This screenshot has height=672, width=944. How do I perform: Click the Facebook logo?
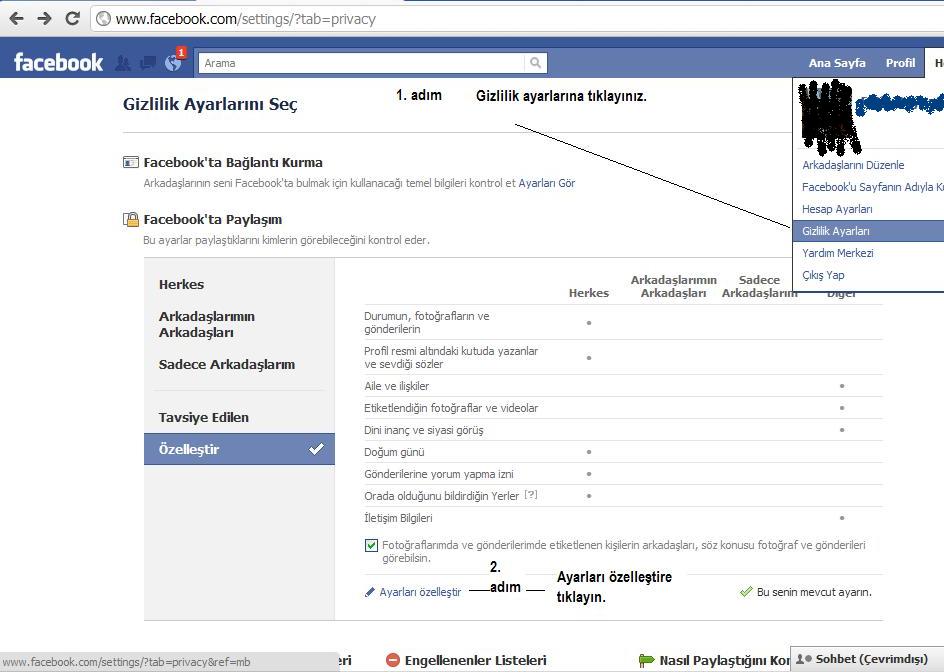click(58, 63)
